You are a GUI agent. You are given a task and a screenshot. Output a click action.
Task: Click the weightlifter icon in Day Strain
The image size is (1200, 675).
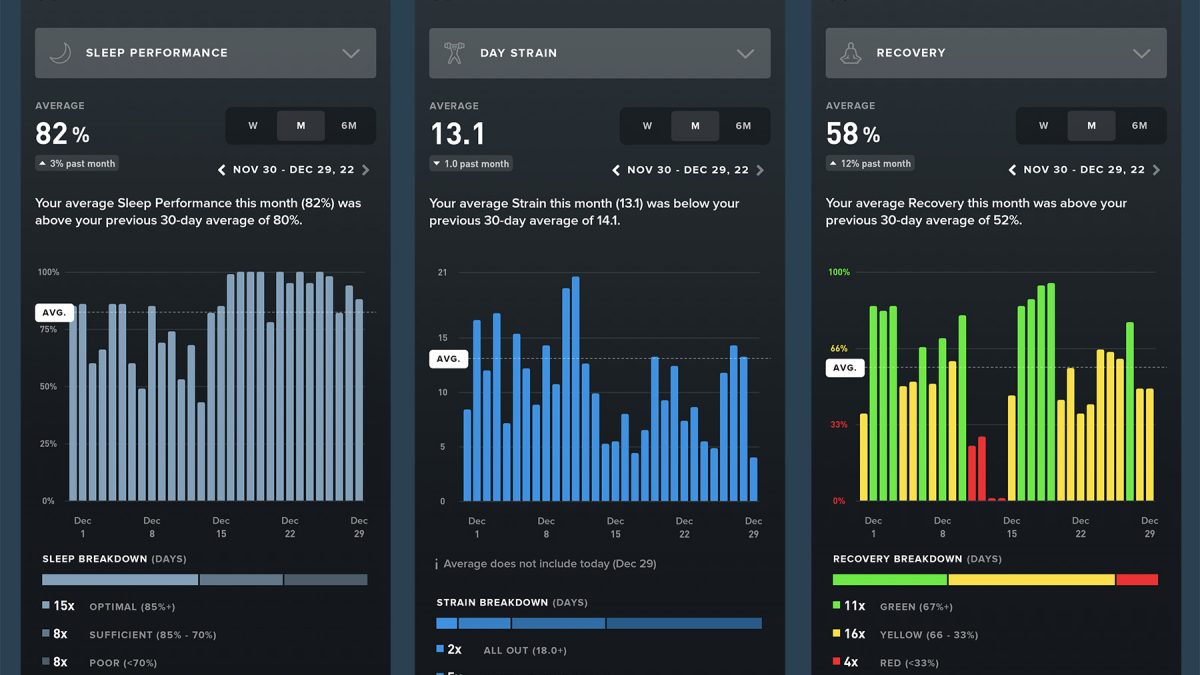pos(455,53)
